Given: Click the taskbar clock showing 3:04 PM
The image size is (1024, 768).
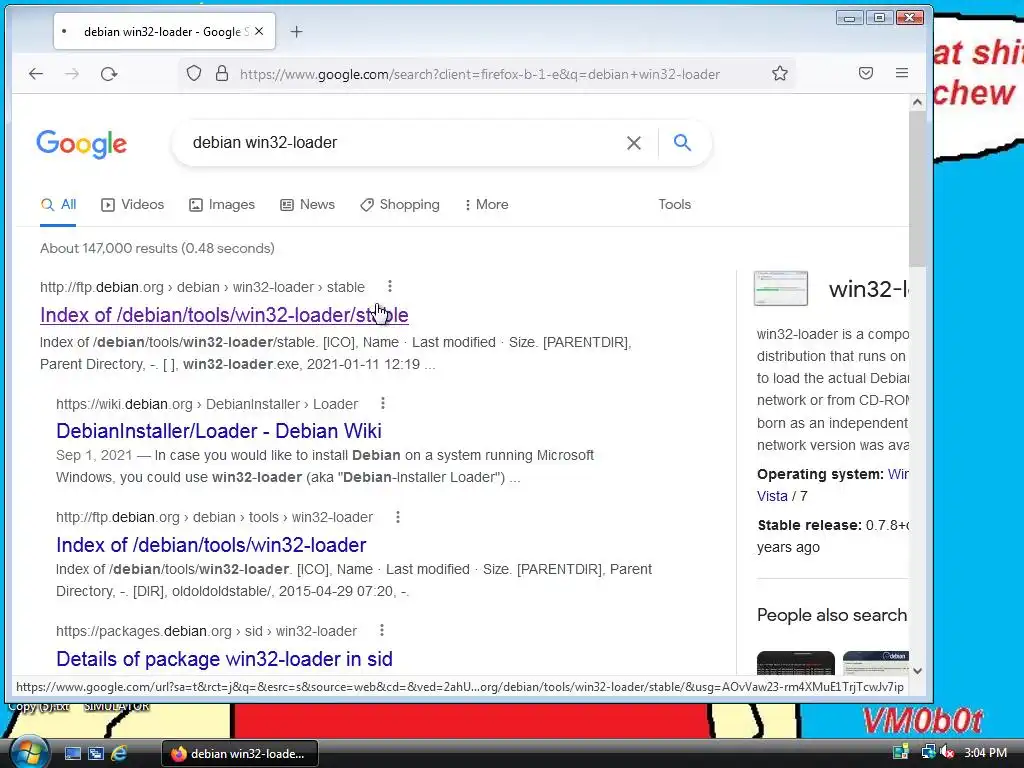Looking at the screenshot, I should coord(985,753).
